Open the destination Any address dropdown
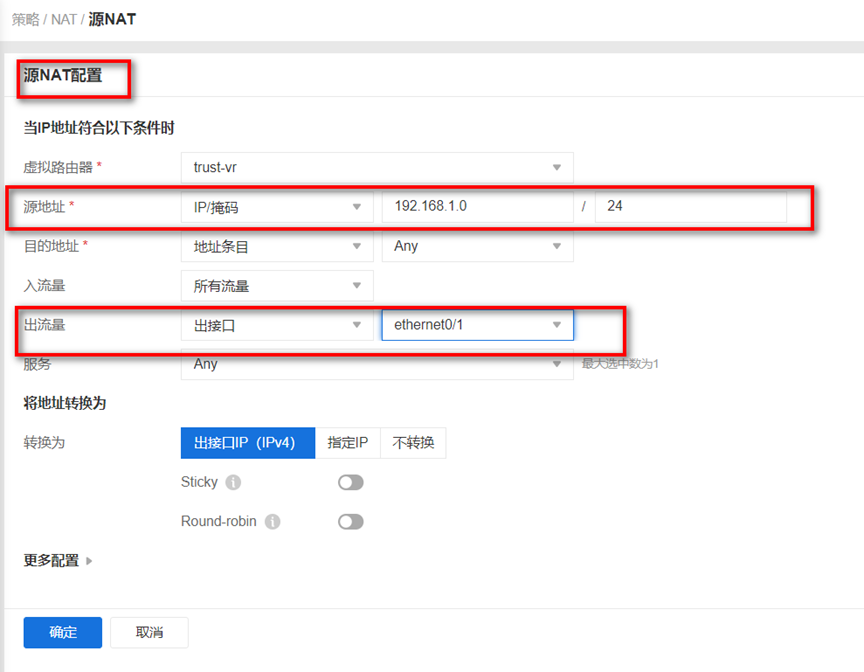Screen dimensions: 864x672 coord(477,246)
